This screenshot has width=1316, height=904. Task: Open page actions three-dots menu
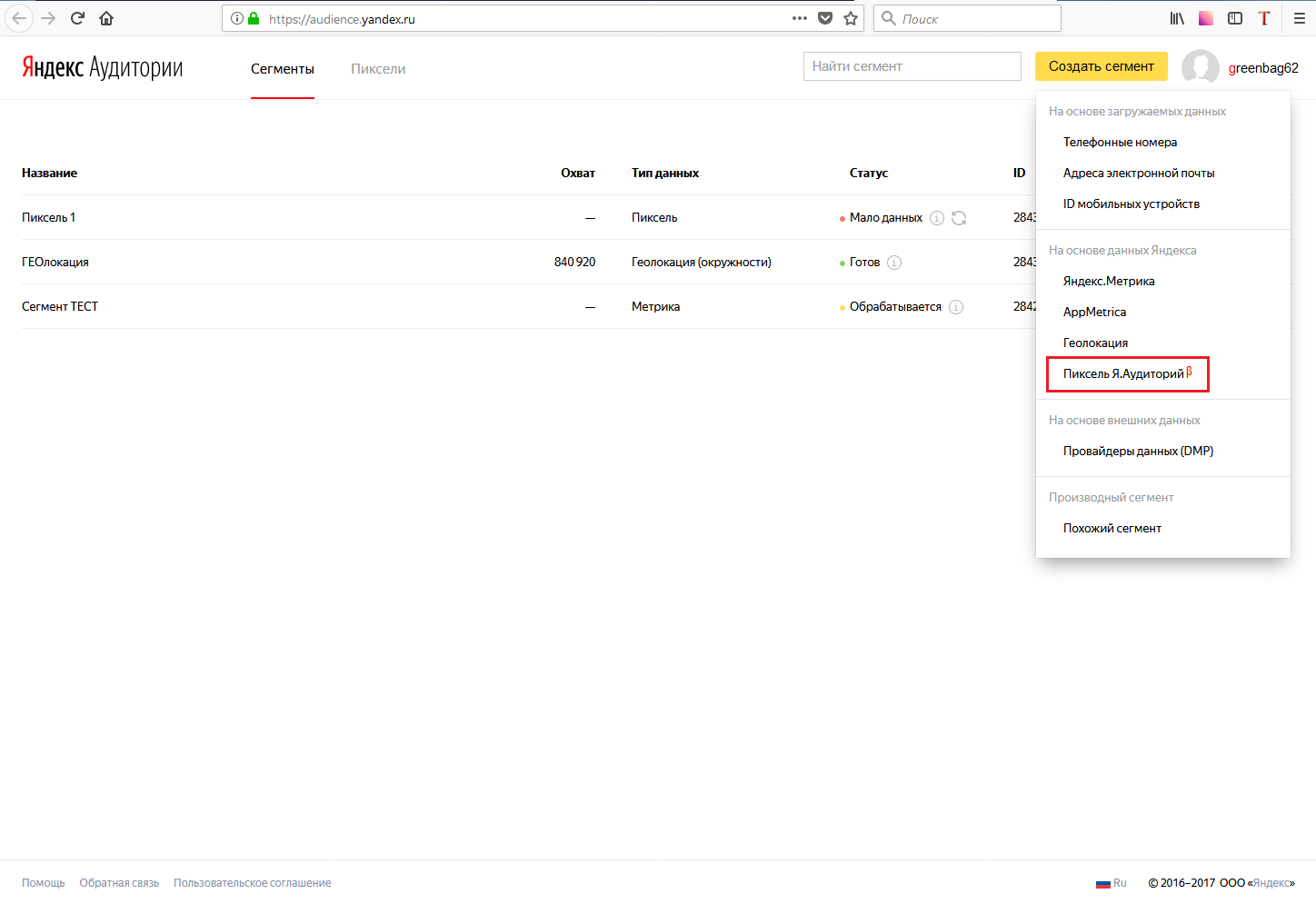(x=800, y=18)
